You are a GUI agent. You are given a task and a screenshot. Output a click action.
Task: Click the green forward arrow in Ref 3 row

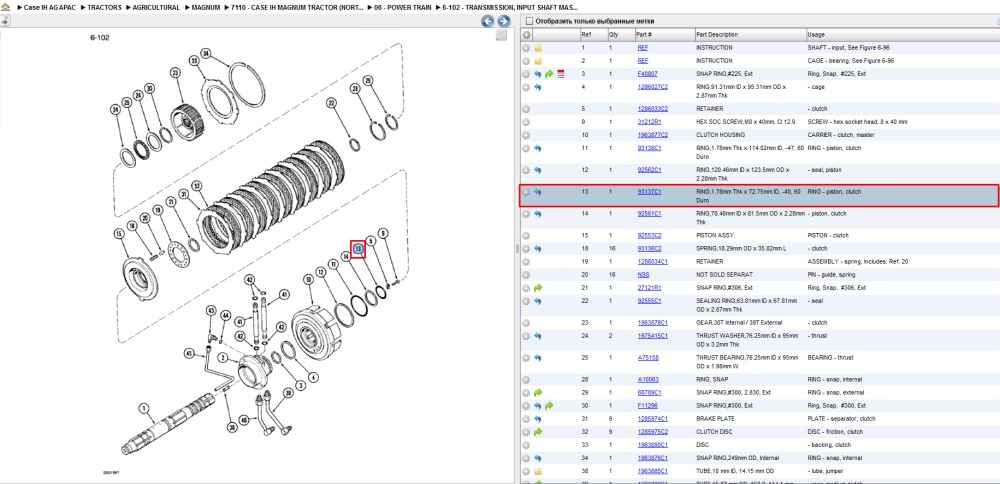pyautogui.click(x=549, y=75)
